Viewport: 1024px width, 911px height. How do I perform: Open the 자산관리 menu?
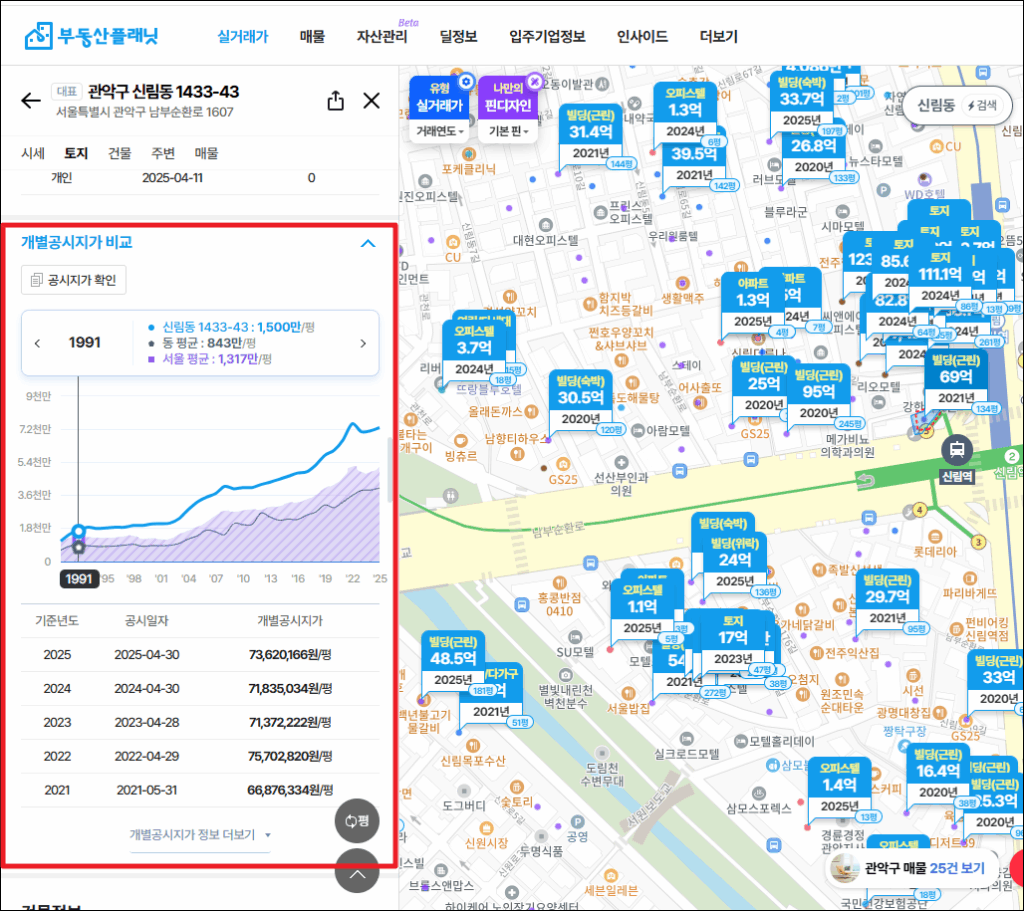click(382, 37)
